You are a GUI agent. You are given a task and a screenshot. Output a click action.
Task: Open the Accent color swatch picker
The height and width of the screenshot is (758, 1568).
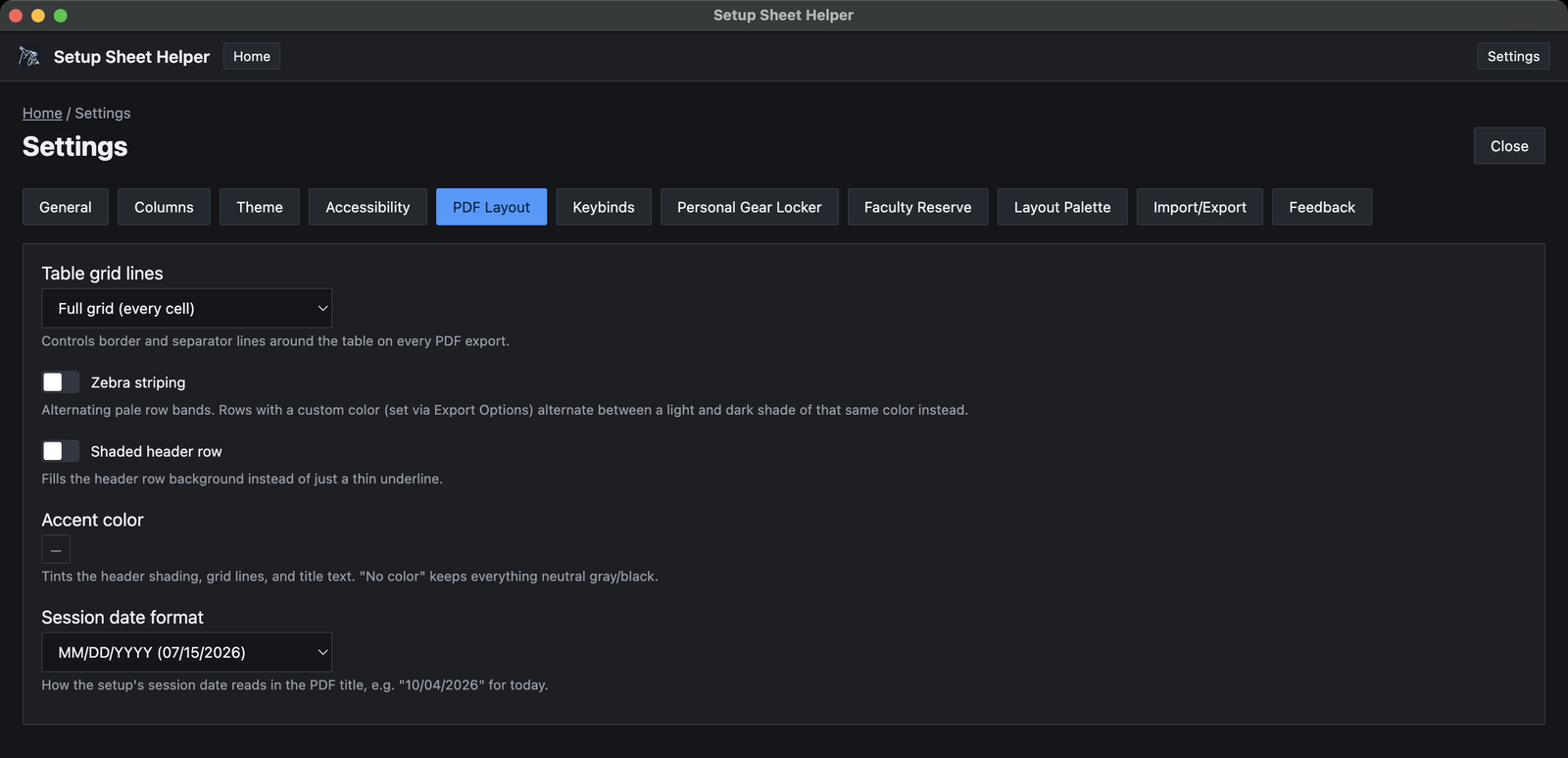pos(56,550)
